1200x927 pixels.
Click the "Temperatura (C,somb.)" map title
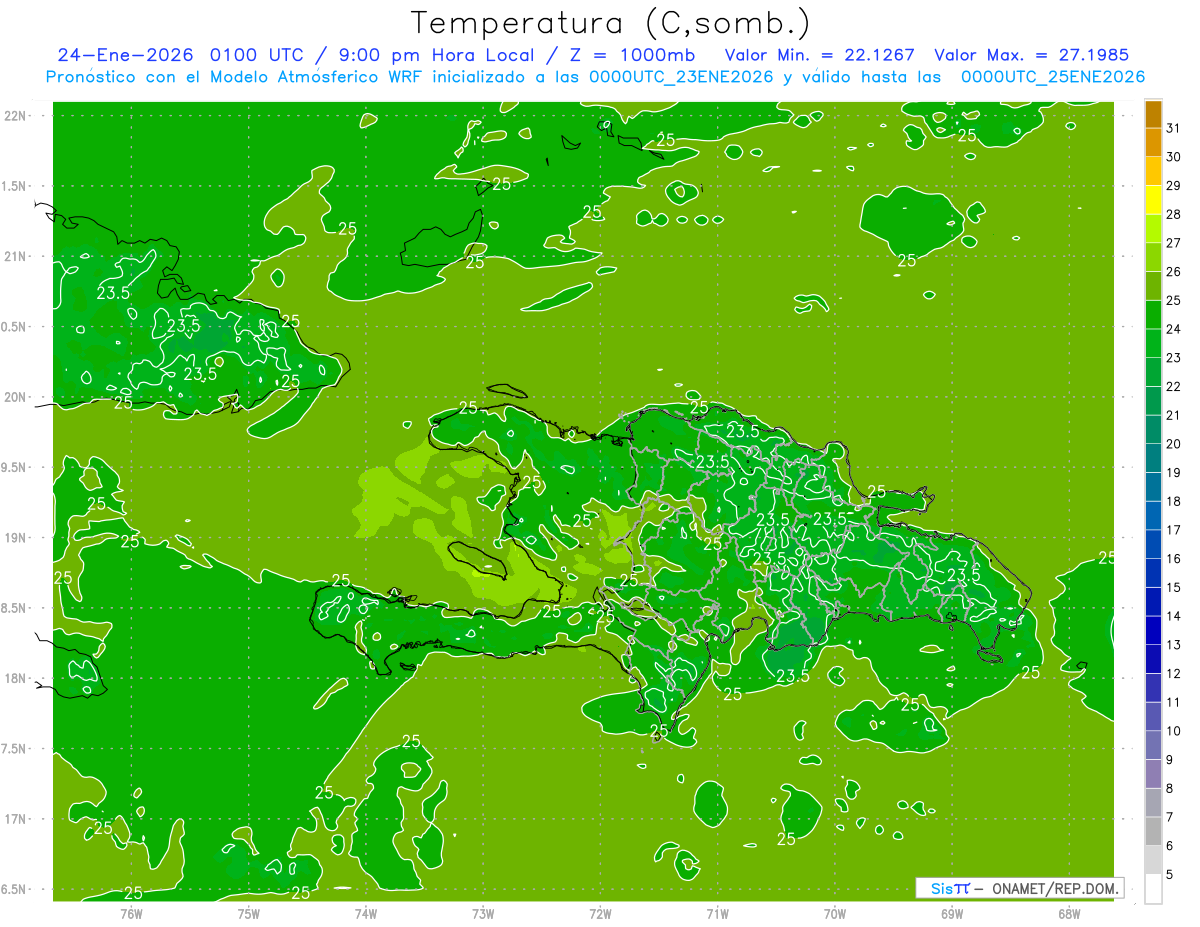click(610, 22)
